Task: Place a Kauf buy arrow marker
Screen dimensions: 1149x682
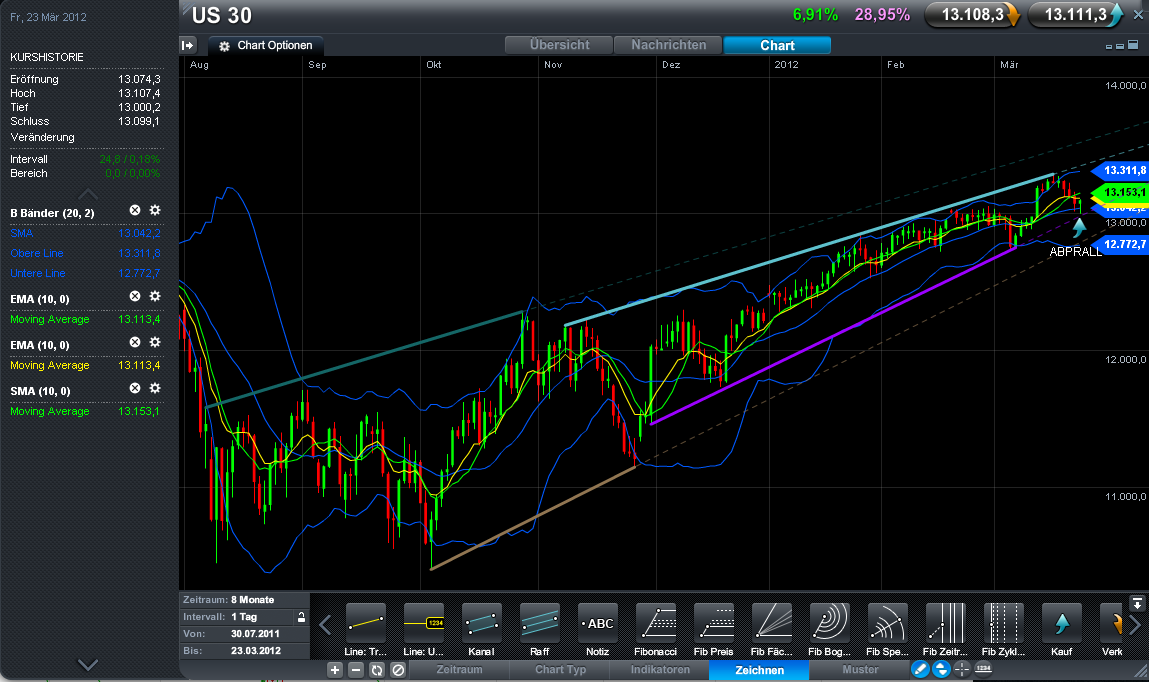Action: point(1061,624)
